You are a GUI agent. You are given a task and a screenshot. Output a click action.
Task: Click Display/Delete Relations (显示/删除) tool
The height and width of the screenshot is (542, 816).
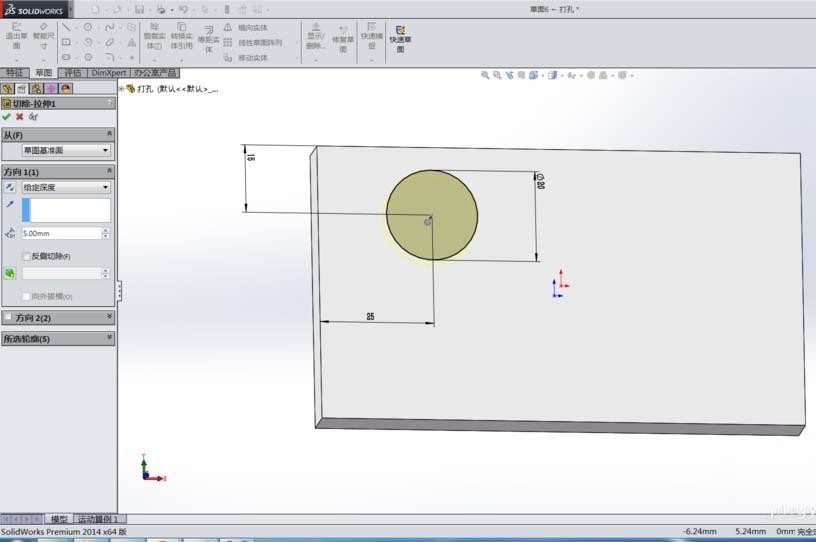tap(315, 36)
